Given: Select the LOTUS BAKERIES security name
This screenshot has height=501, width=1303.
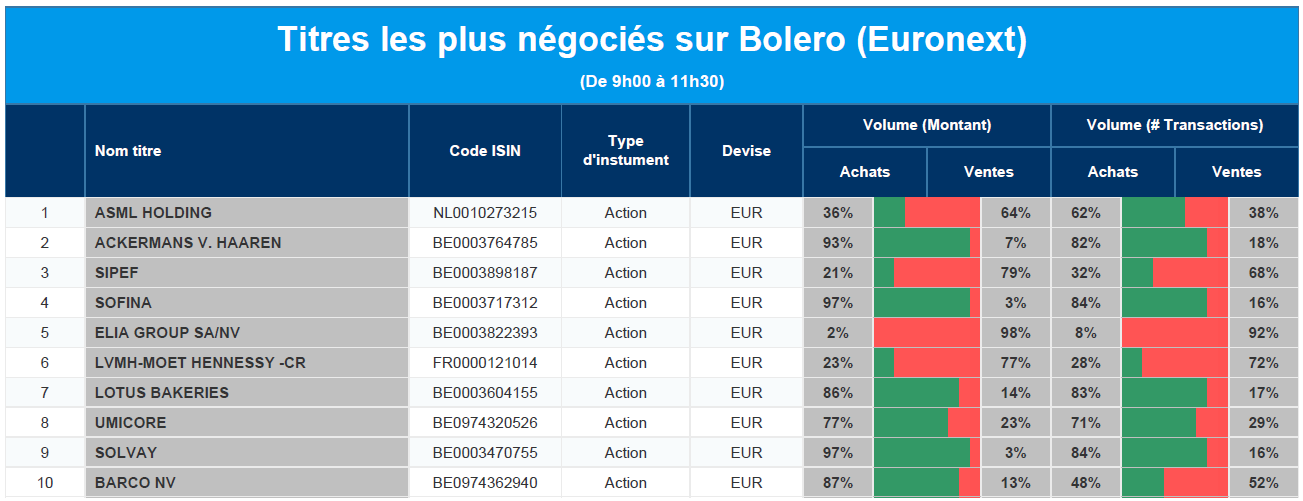Looking at the screenshot, I should click(162, 393).
